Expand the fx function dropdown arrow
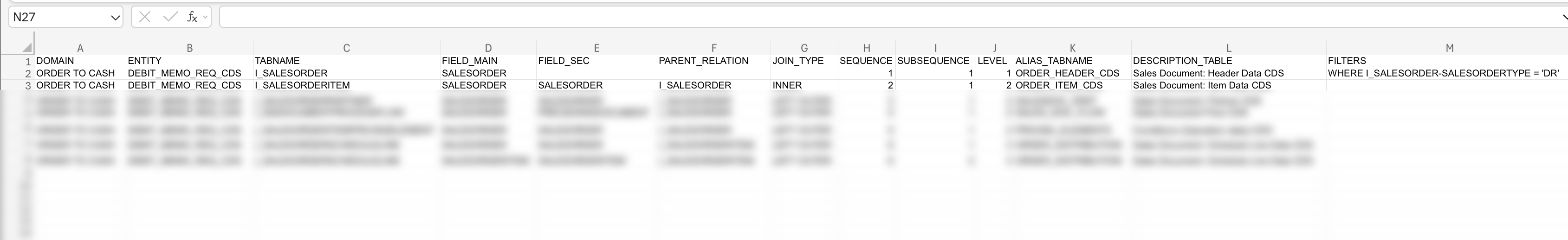The image size is (1568, 240). point(205,17)
